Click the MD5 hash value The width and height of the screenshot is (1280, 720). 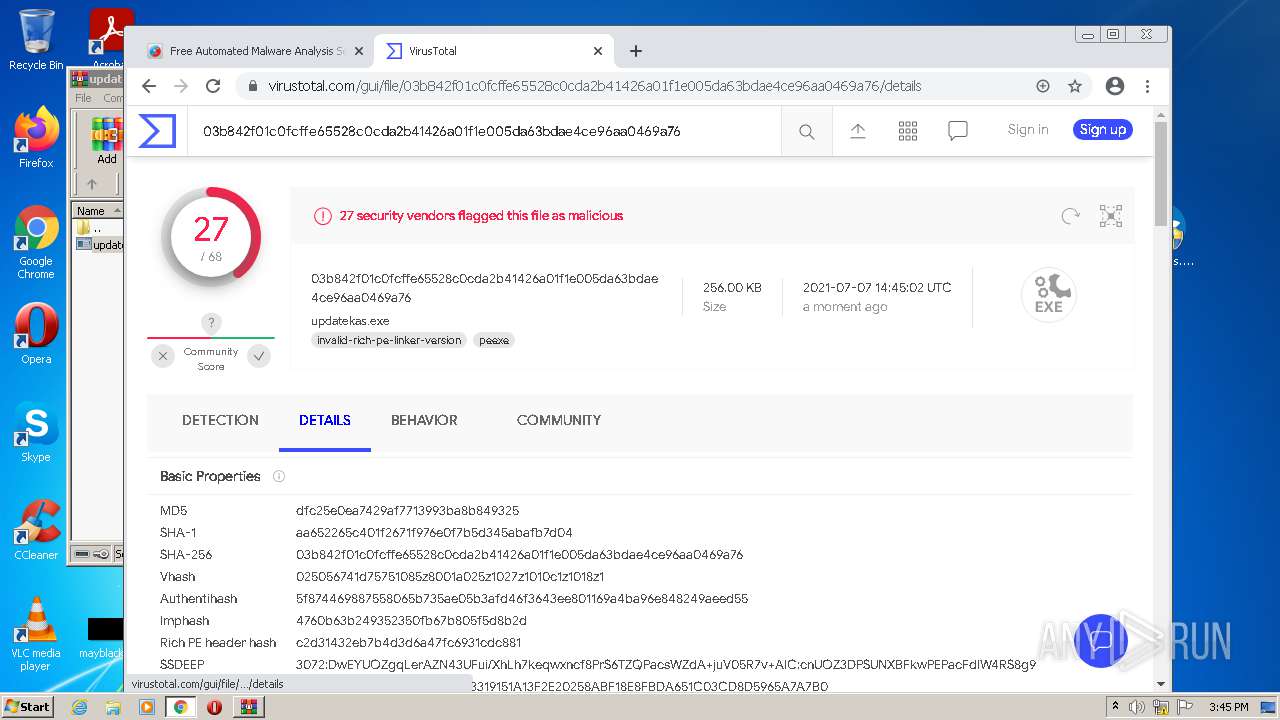tap(407, 511)
